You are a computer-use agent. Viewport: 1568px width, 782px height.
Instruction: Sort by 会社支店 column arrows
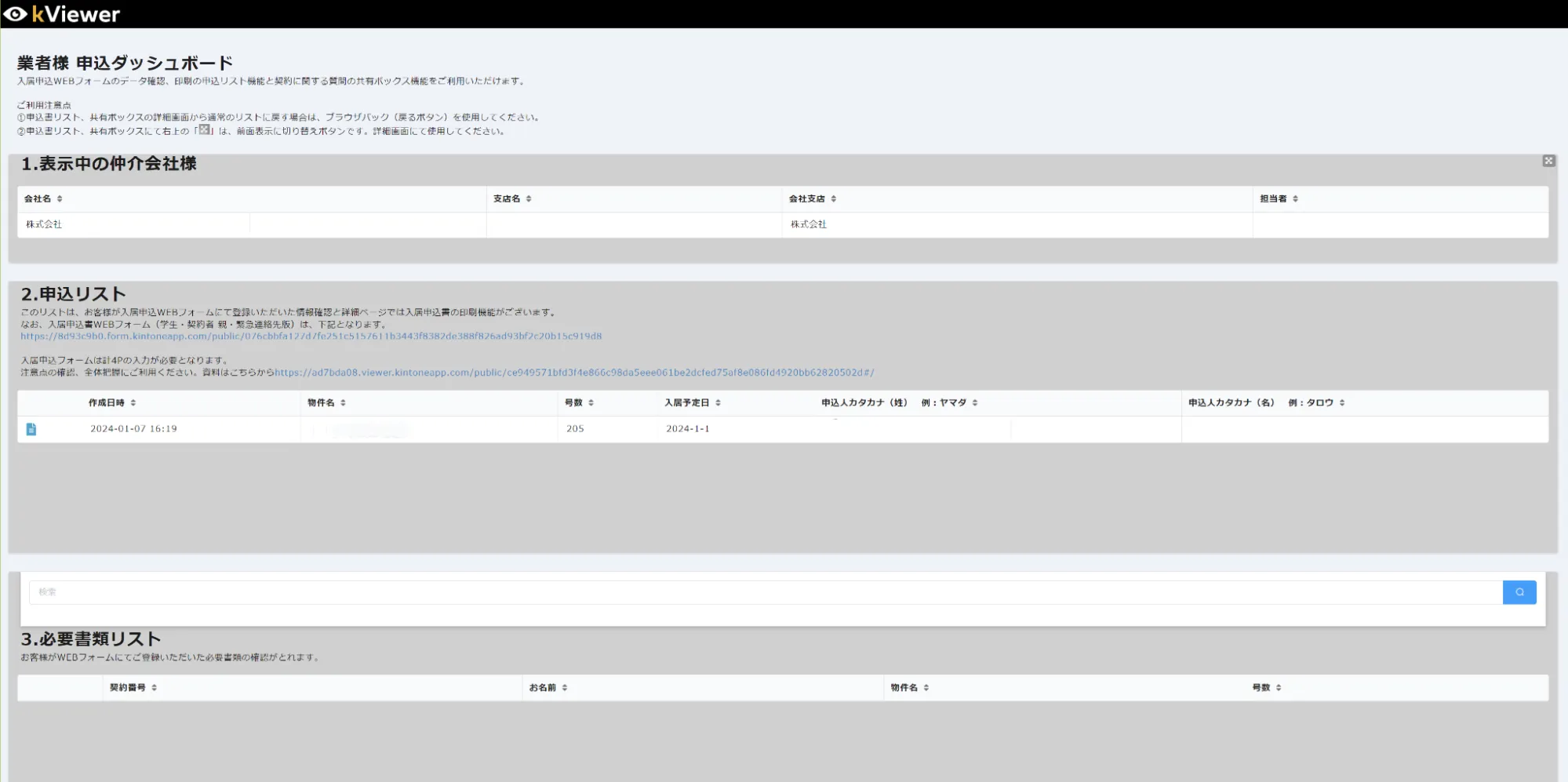point(833,199)
